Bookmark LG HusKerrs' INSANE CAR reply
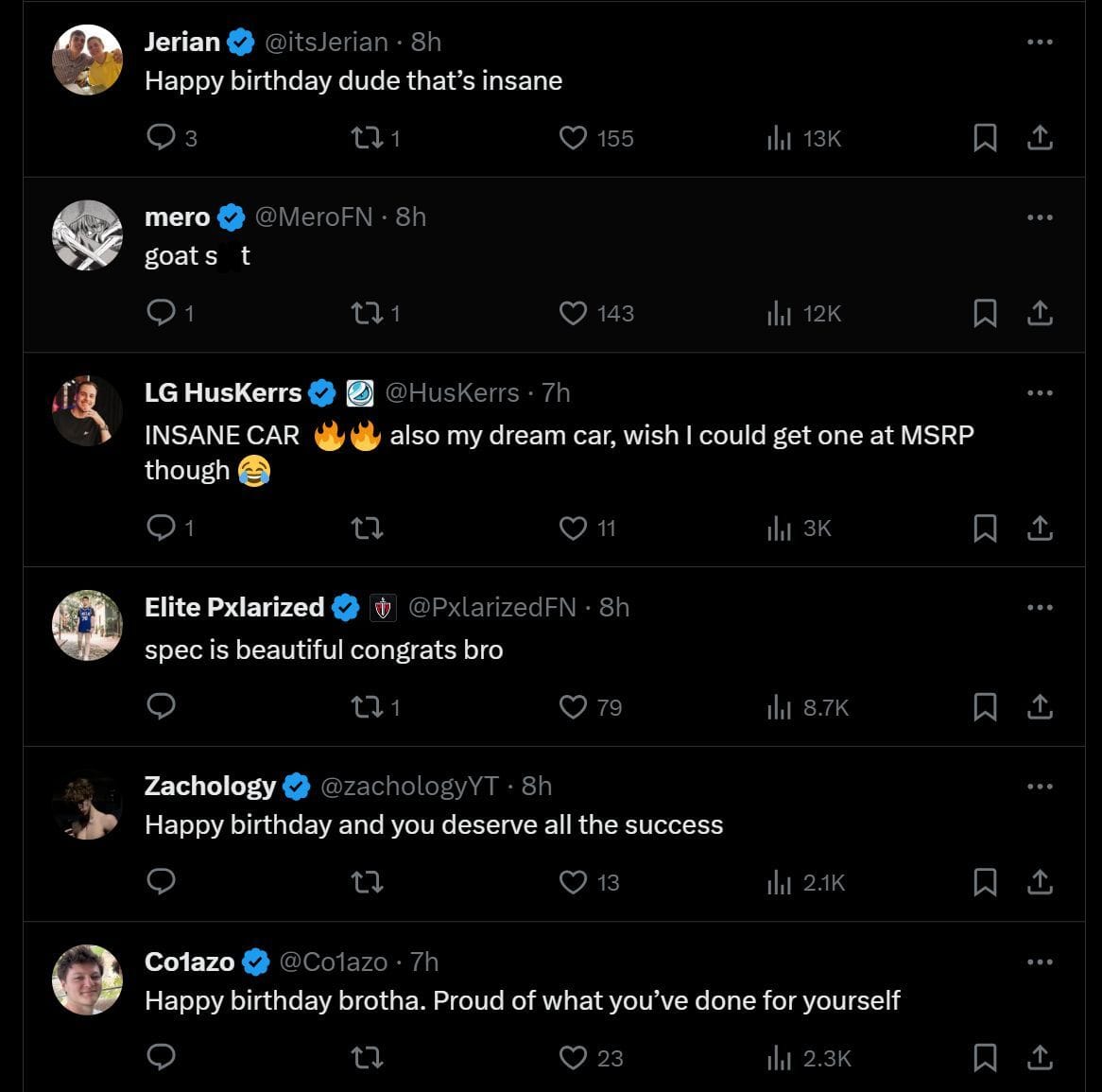The height and width of the screenshot is (1092, 1102). pos(985,529)
